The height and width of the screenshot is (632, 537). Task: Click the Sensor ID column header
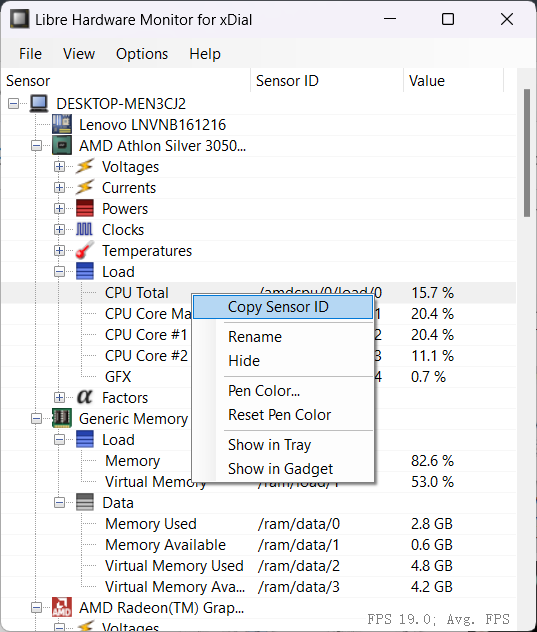pyautogui.click(x=327, y=81)
